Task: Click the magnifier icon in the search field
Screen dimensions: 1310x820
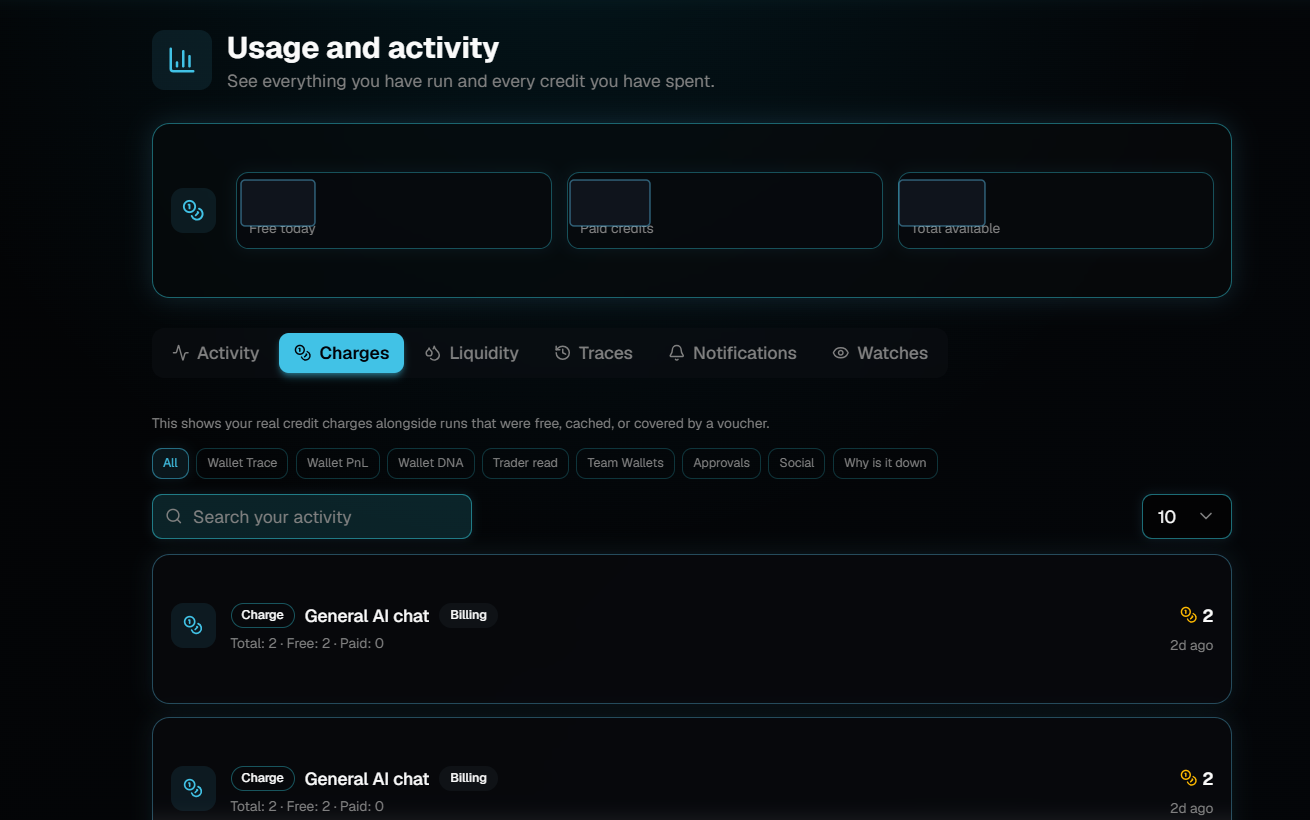Action: 174,516
